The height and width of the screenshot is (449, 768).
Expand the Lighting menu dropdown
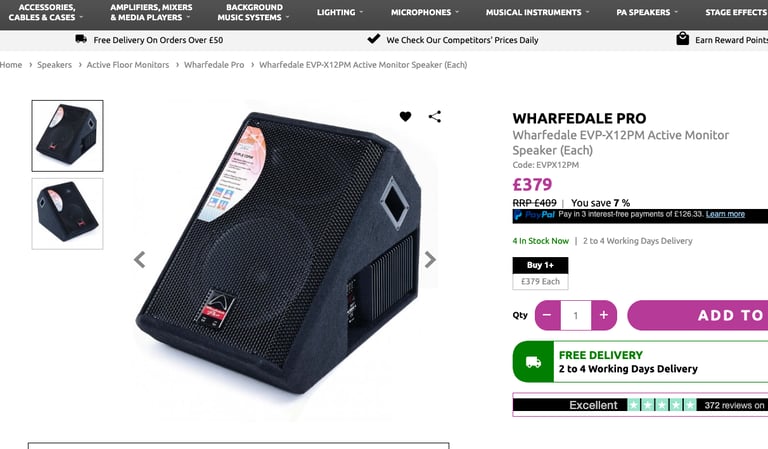pyautogui.click(x=340, y=13)
